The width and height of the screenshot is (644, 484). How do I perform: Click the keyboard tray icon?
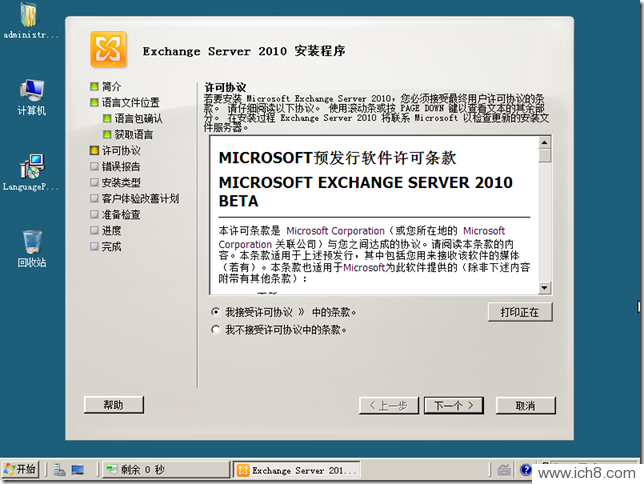tap(504, 470)
